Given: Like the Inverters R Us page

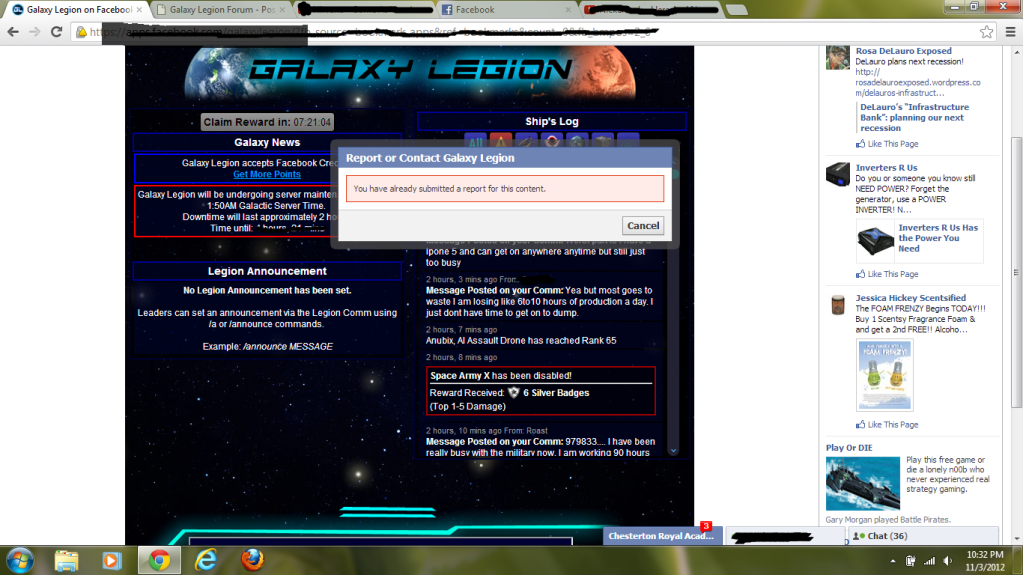Looking at the screenshot, I should click(x=887, y=274).
